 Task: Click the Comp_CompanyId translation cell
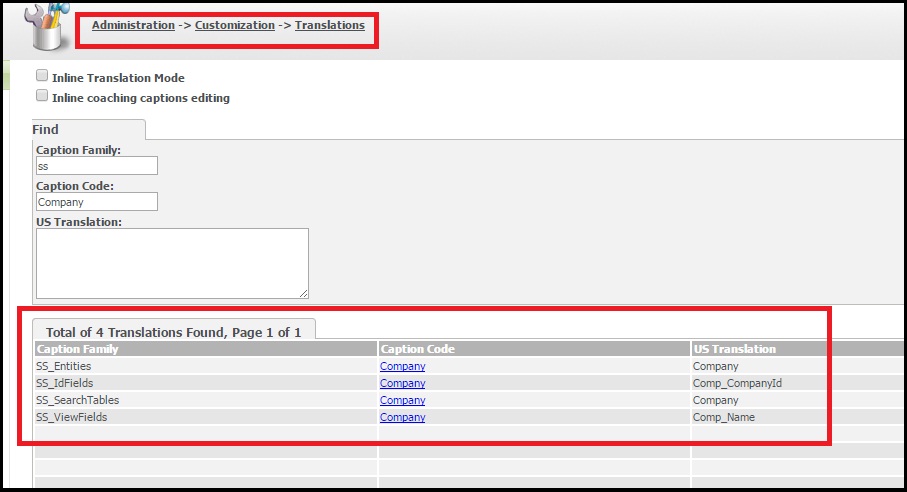(x=798, y=383)
